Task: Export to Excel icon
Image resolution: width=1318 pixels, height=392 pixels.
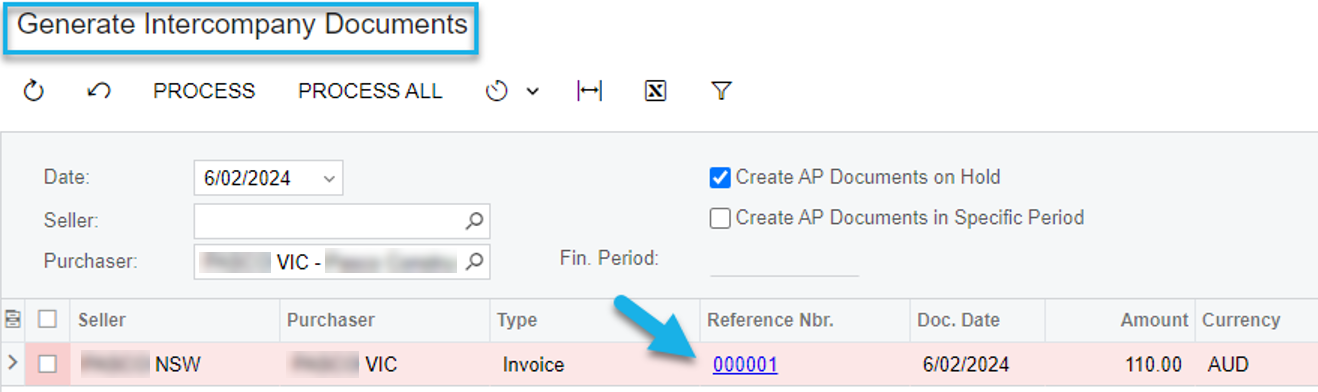Action: point(655,91)
